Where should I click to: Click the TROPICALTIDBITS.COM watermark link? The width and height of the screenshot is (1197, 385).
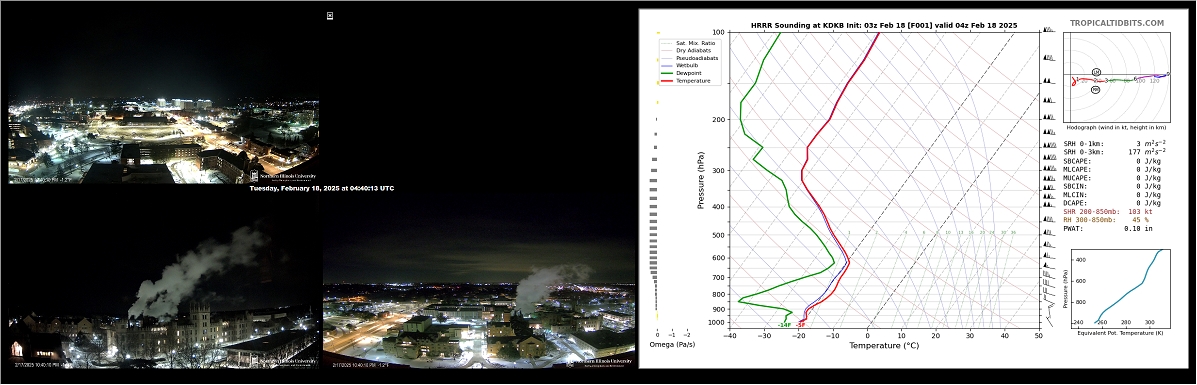(x=1116, y=24)
